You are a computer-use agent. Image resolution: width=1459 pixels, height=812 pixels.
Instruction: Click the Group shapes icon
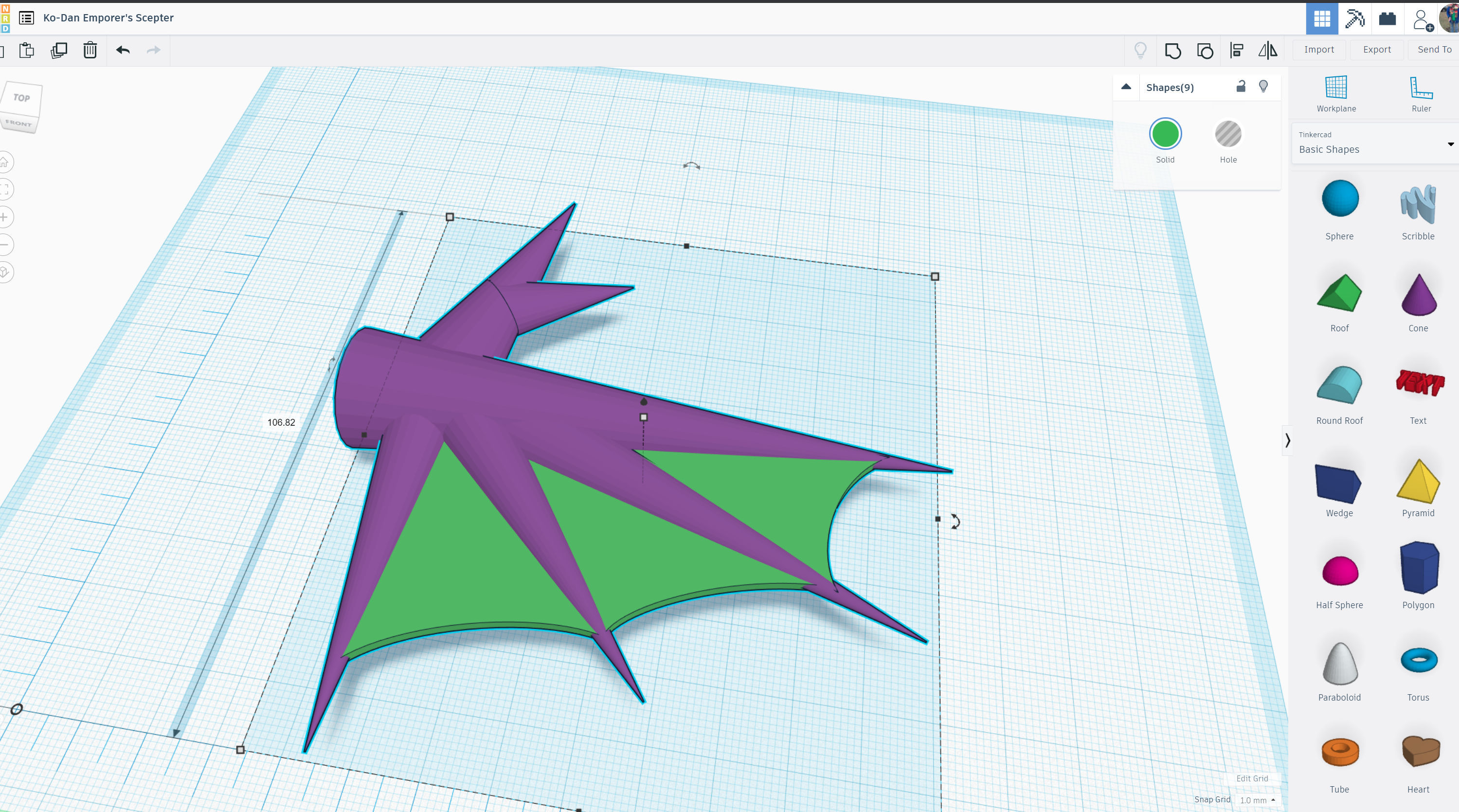coord(1172,51)
